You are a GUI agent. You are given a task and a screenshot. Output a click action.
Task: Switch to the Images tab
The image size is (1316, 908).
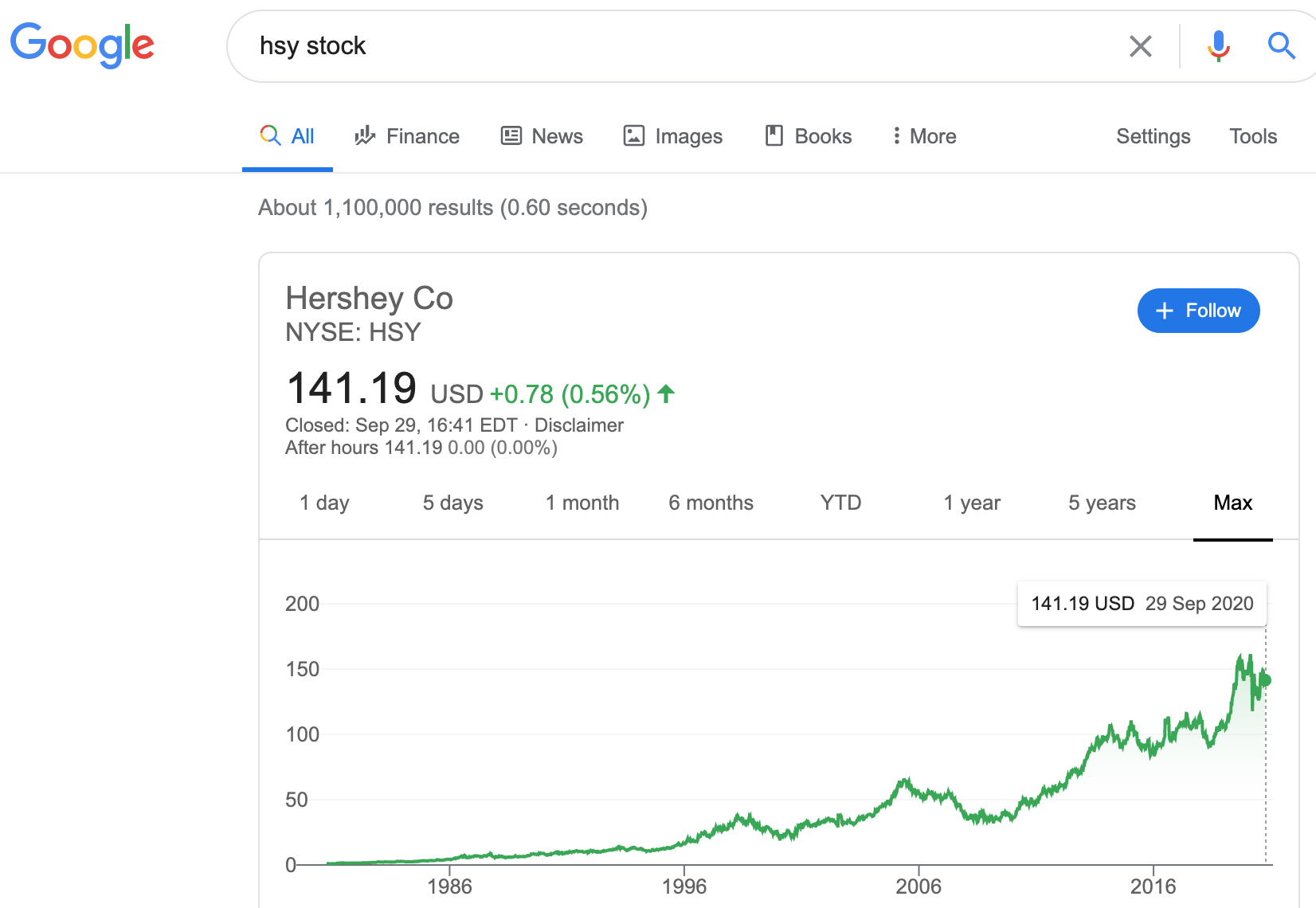(673, 136)
